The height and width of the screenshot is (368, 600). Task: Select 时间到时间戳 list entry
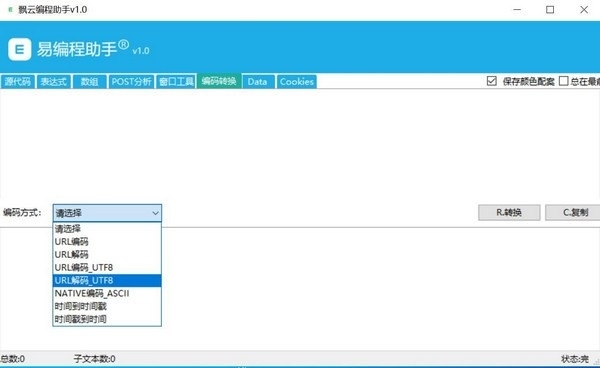107,306
